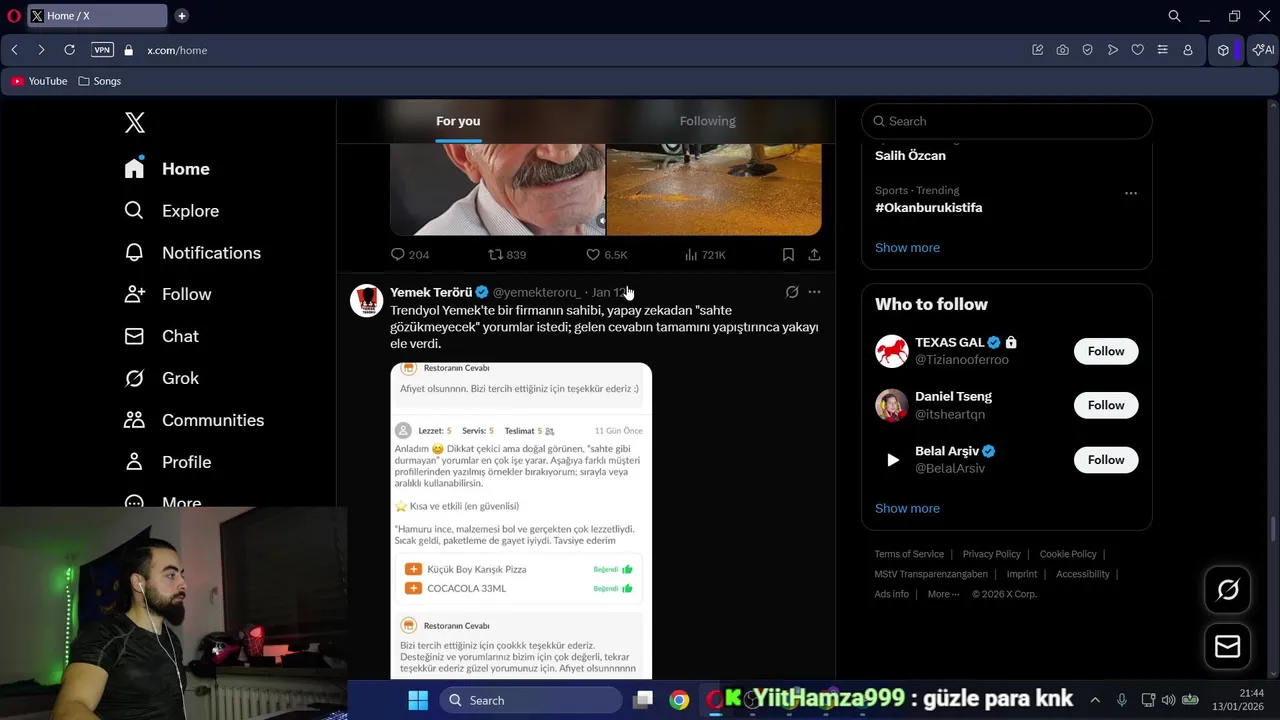This screenshot has width=1280, height=720.
Task: Open the Songs bookmarks folder
Action: coord(100,81)
